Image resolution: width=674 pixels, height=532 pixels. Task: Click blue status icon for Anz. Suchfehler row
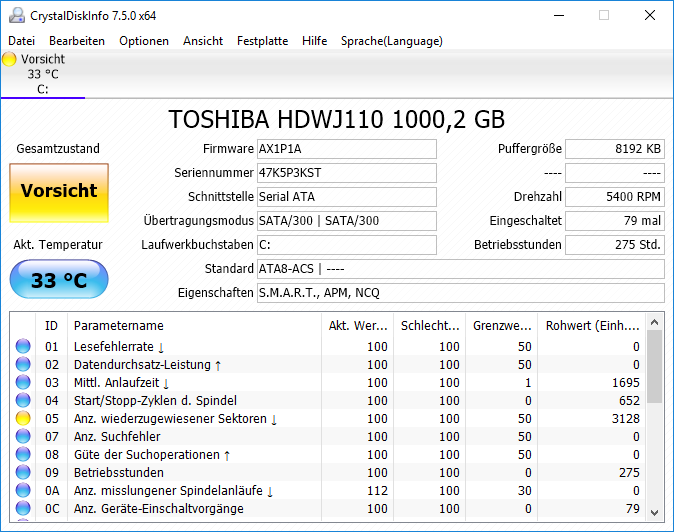coord(23,437)
